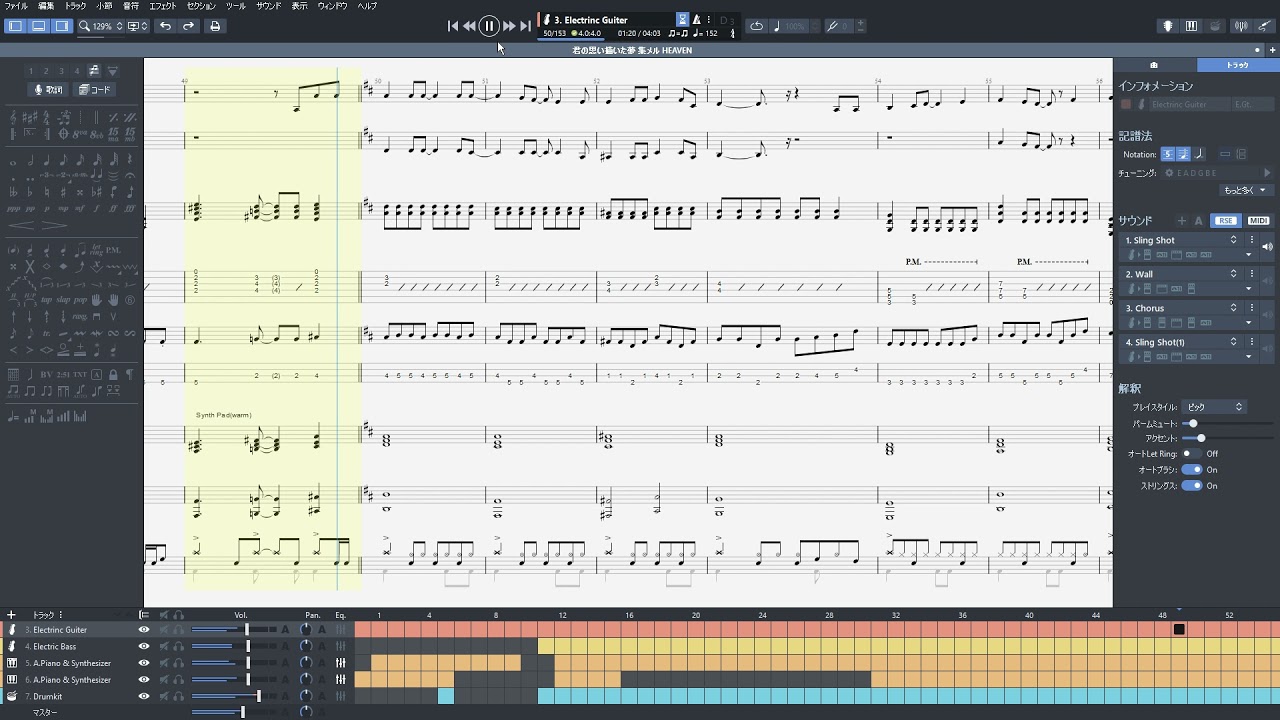
Task: Hide the Electric Bass track
Action: coord(144,647)
